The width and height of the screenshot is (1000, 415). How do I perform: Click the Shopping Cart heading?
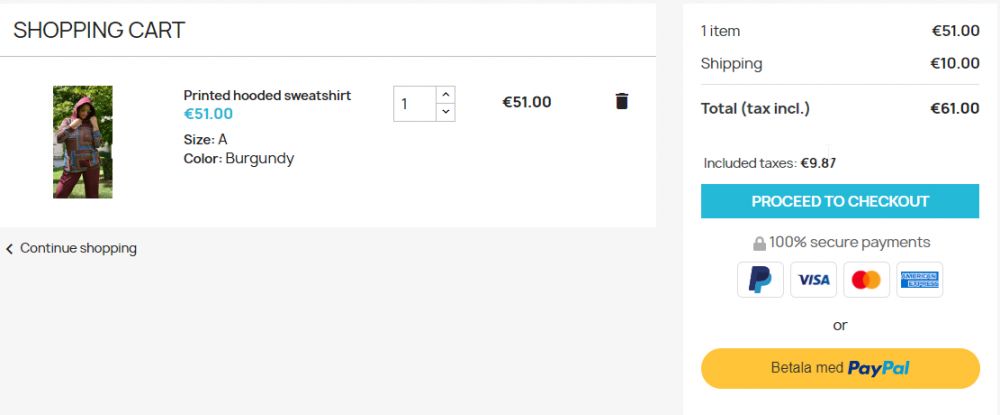tap(99, 30)
